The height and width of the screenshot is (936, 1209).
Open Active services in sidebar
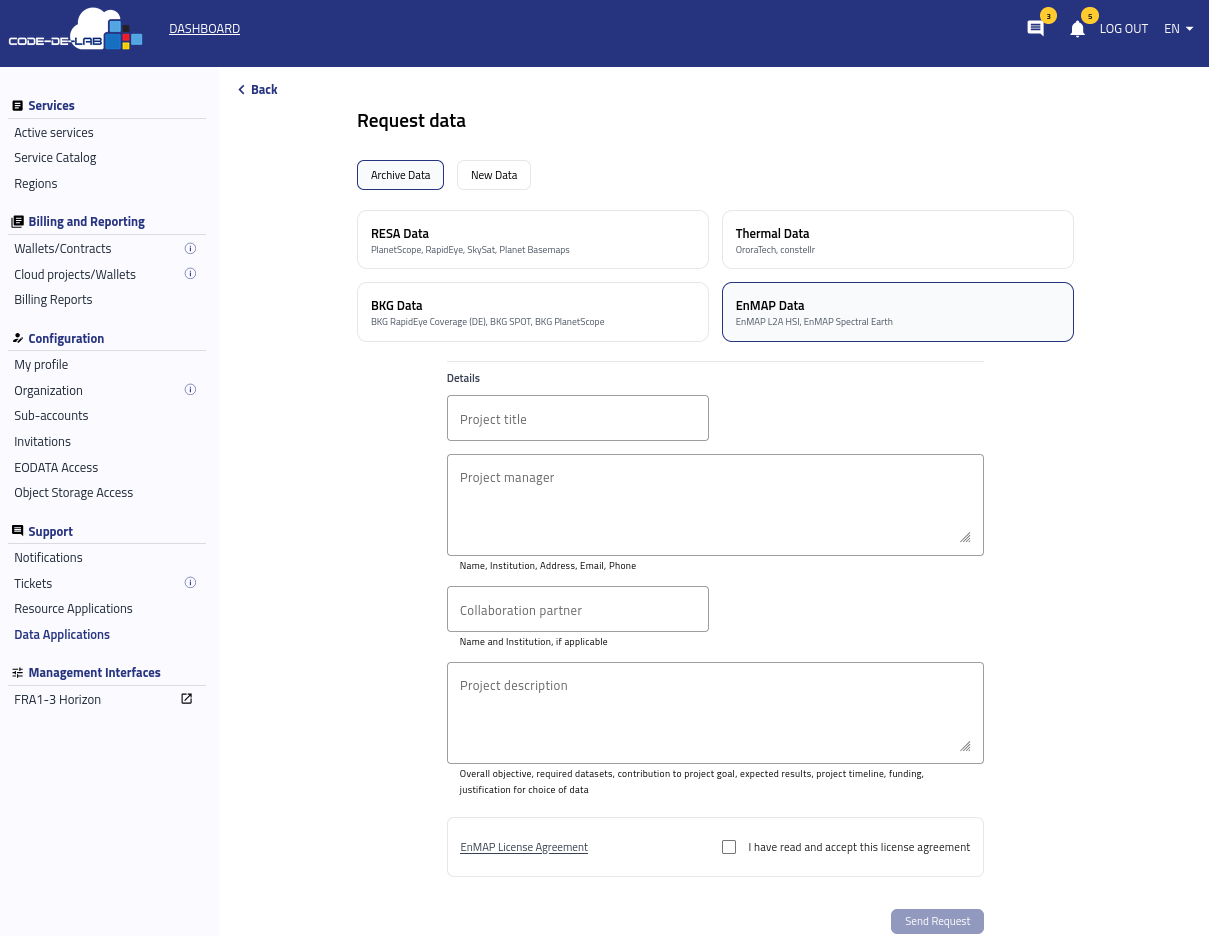pyautogui.click(x=54, y=133)
